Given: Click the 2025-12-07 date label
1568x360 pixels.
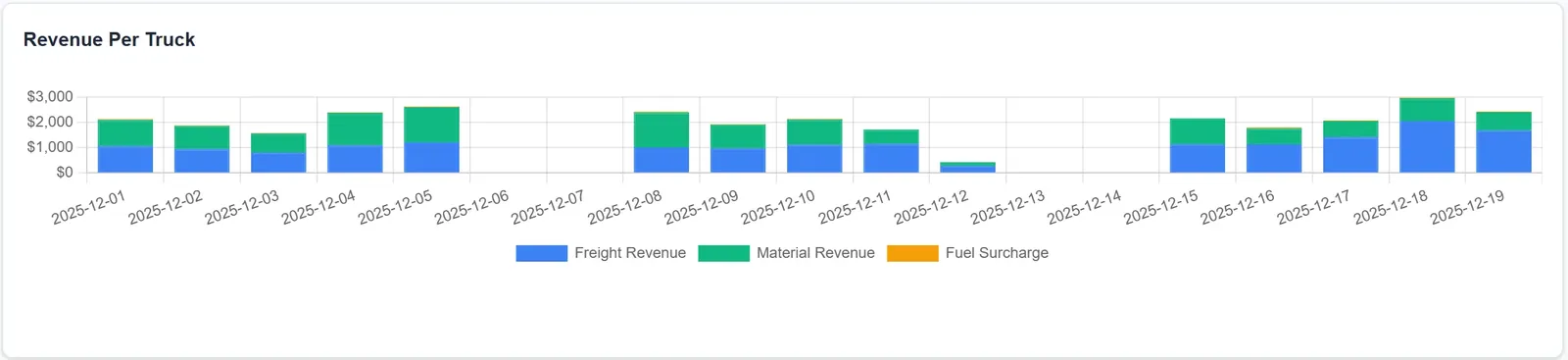Looking at the screenshot, I should tap(548, 207).
